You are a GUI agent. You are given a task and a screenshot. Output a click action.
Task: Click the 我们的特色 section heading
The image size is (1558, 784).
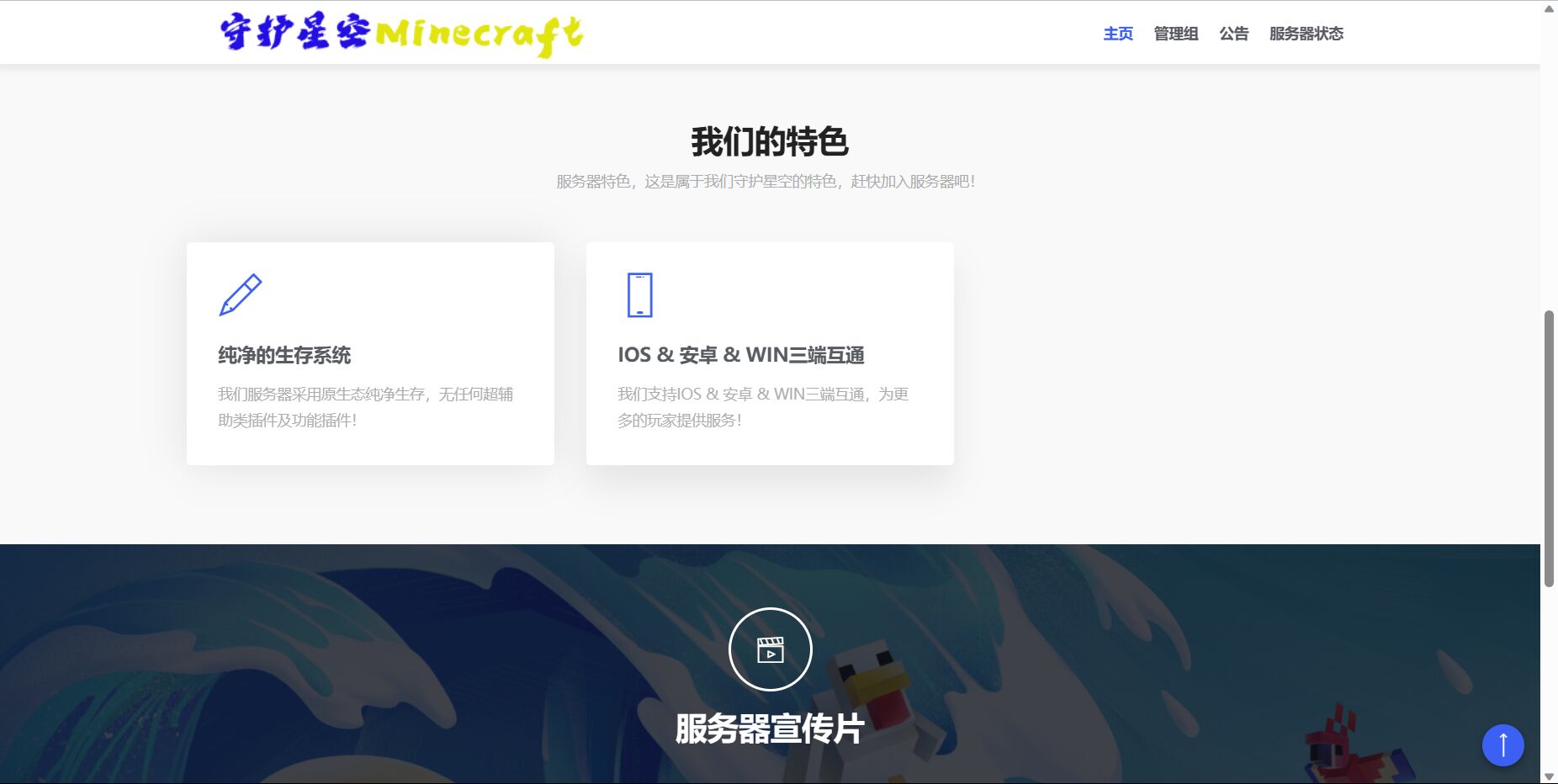(x=770, y=141)
